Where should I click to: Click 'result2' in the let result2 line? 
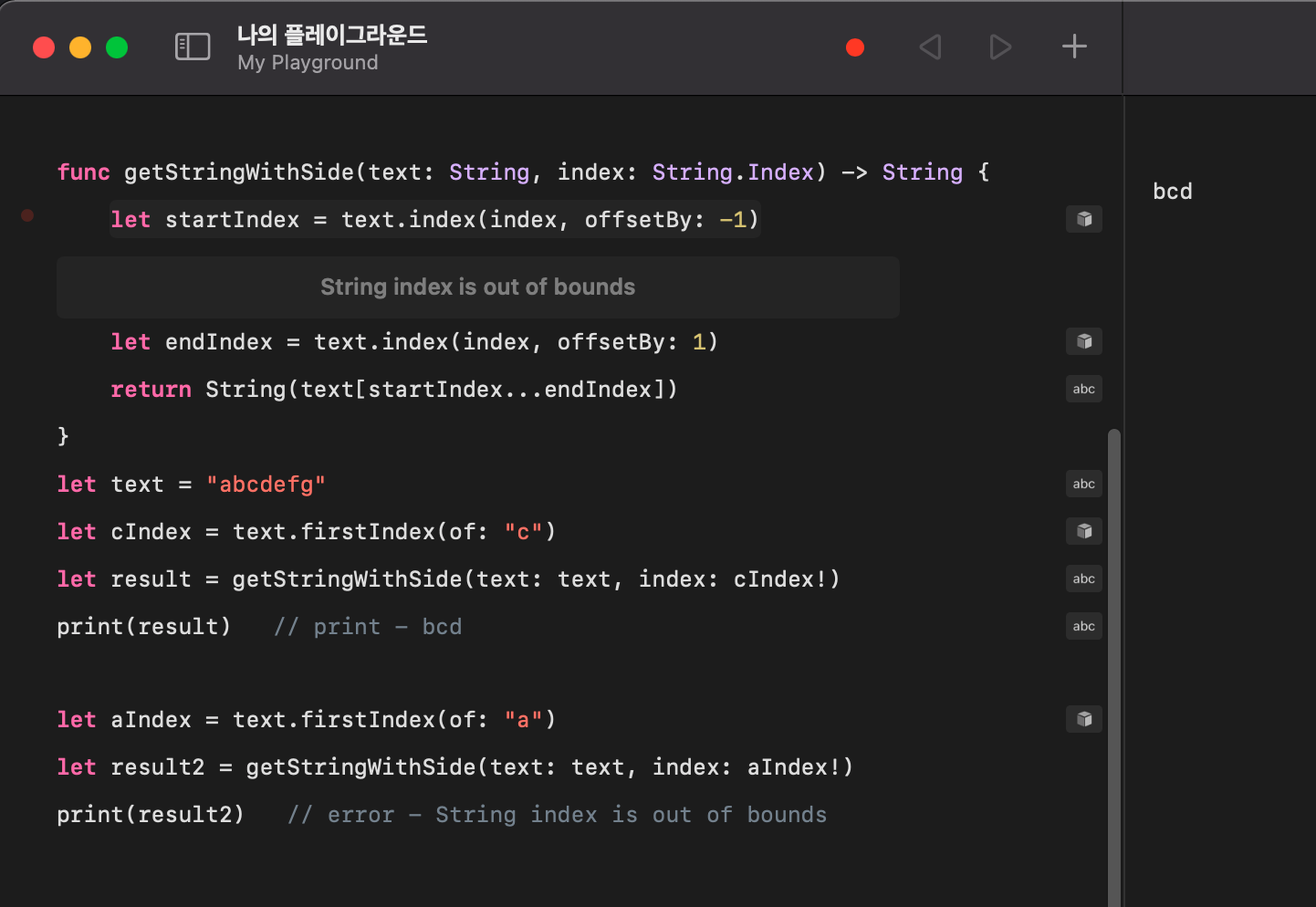pos(158,767)
